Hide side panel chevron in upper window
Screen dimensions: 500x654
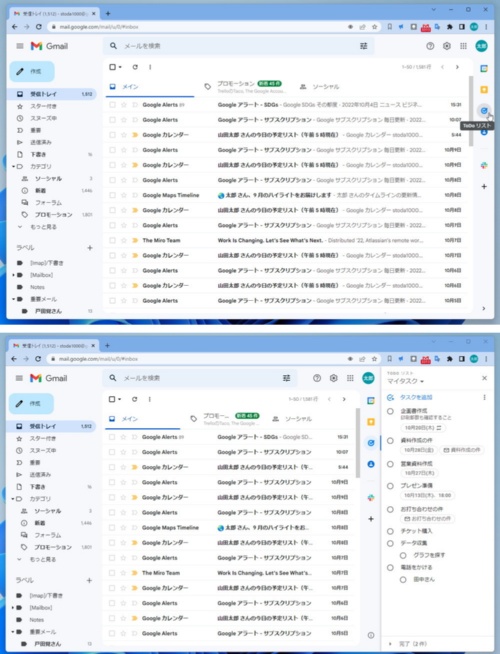[x=483, y=309]
